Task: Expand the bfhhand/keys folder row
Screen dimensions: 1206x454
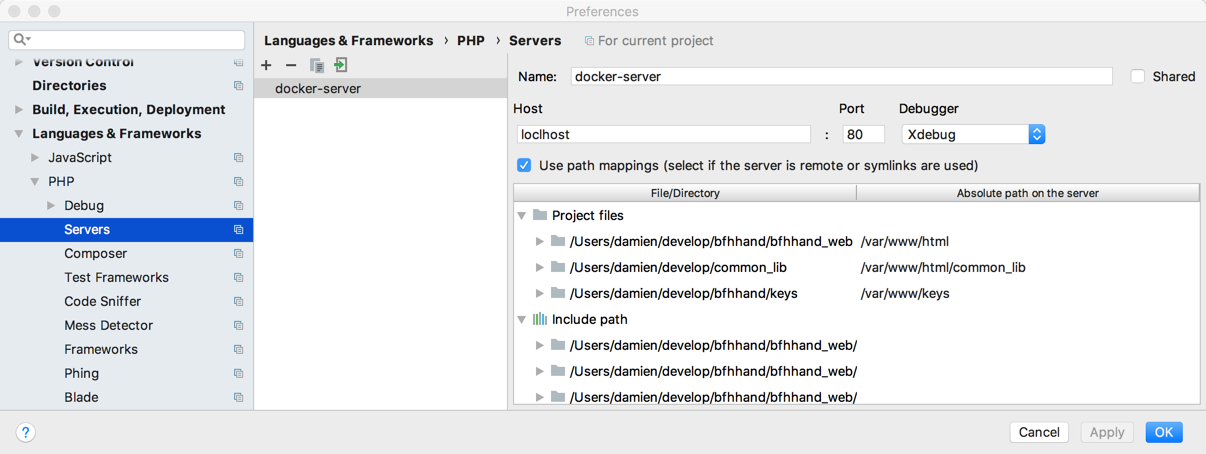Action: pos(540,294)
